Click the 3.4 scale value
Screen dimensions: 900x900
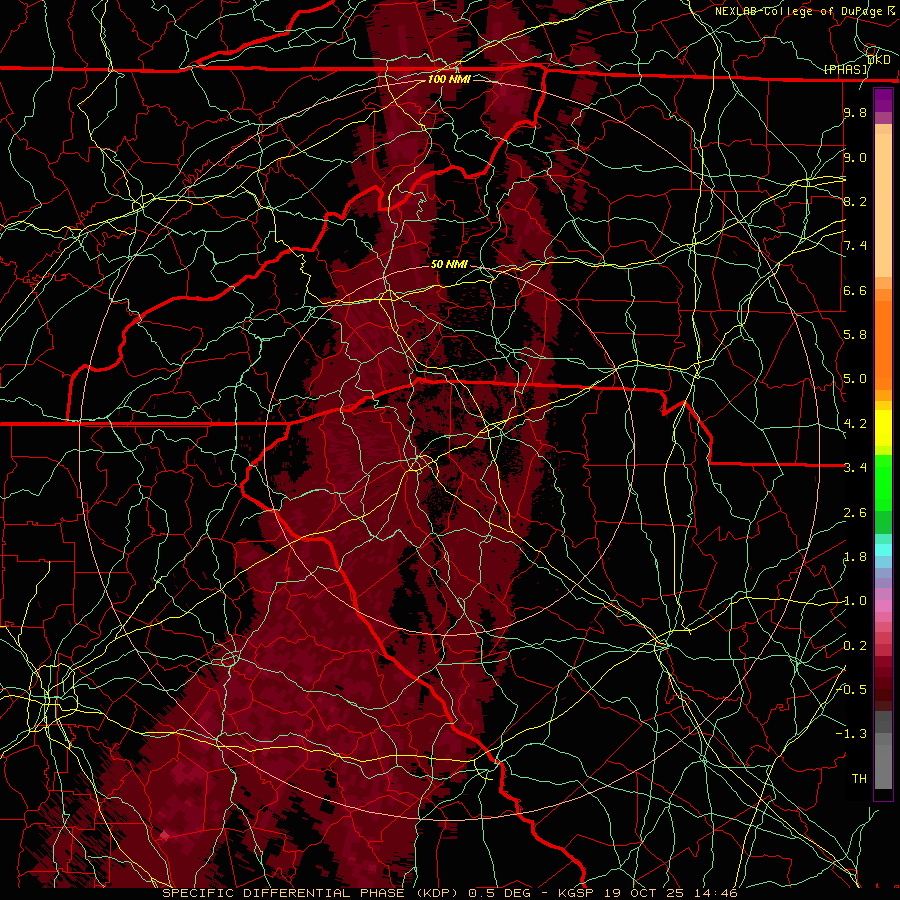click(x=855, y=468)
